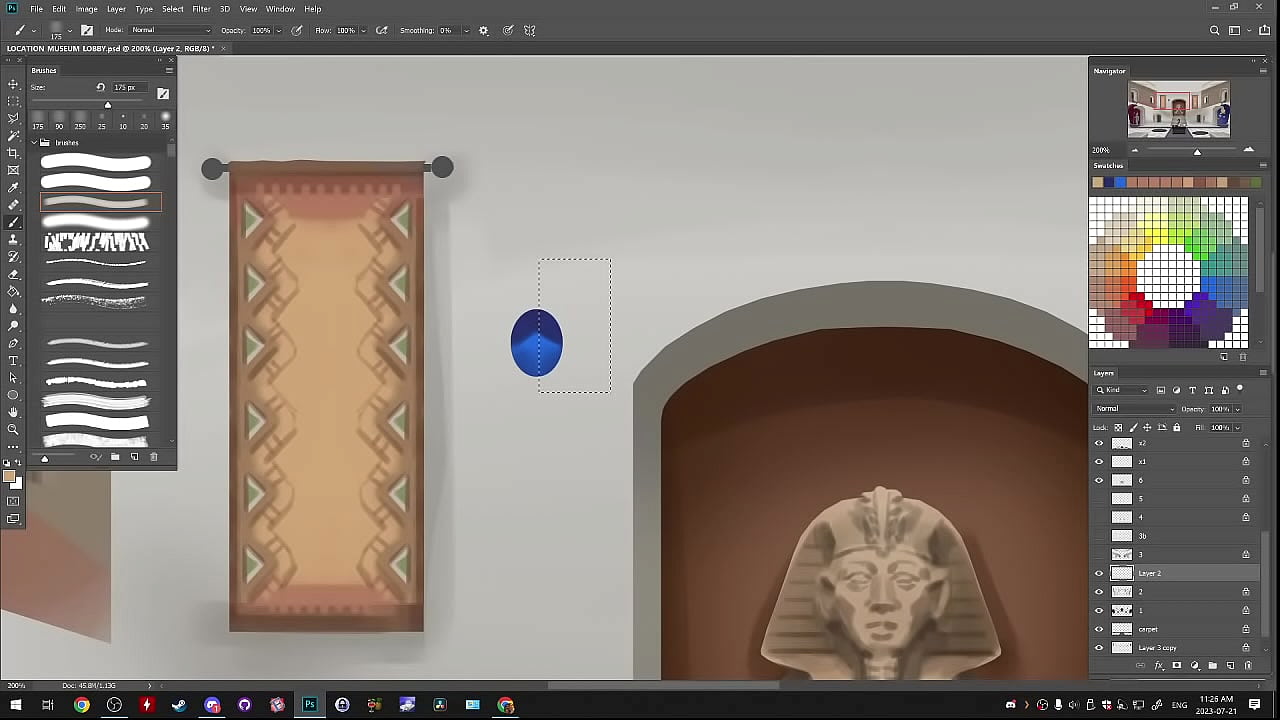Select the Clone Stamp tool

[x=13, y=239]
